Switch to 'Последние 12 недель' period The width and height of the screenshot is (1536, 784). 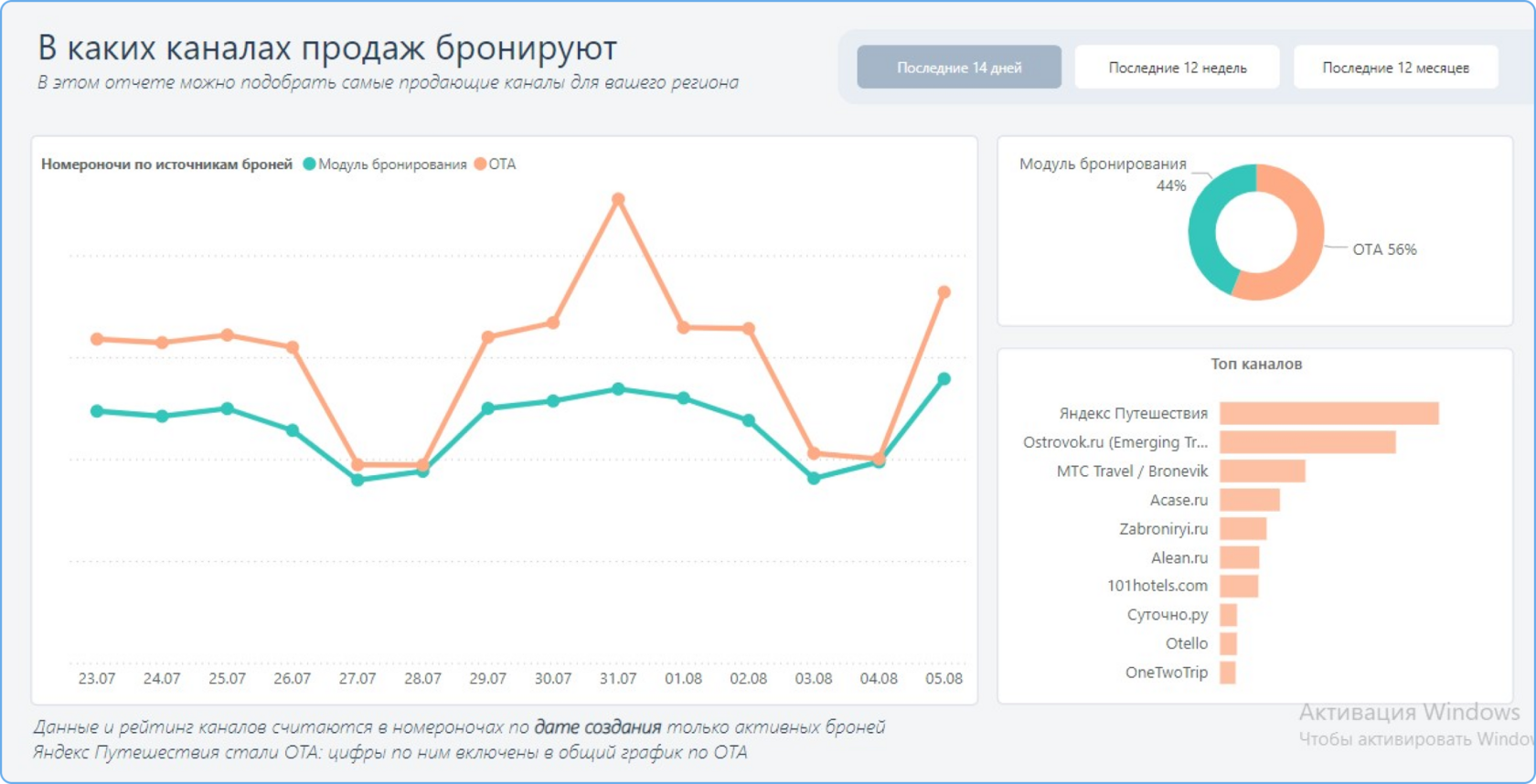tap(1177, 67)
